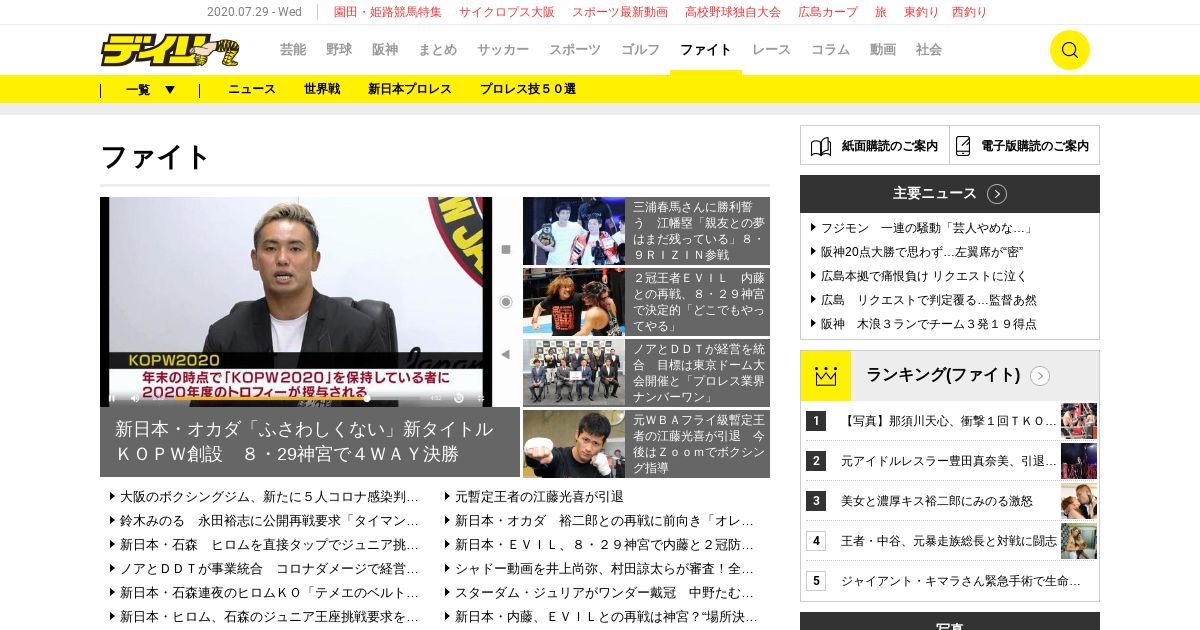Click the rank 4 number badge
The image size is (1200, 630).
(x=816, y=541)
